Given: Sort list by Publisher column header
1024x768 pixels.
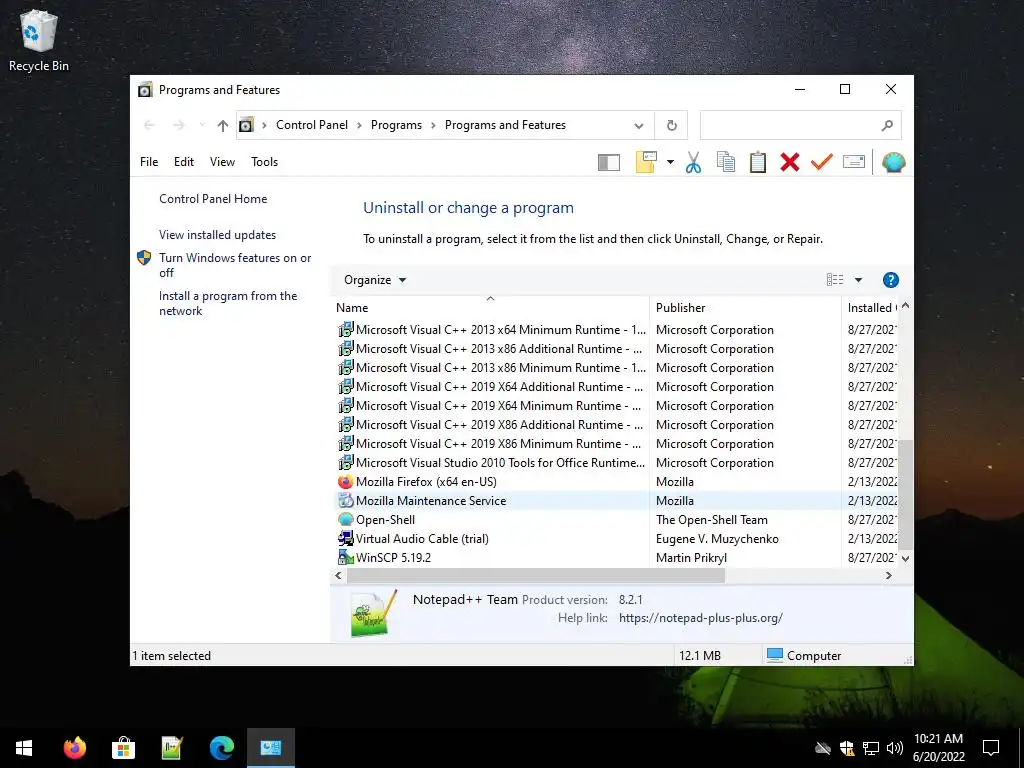Looking at the screenshot, I should (744, 308).
